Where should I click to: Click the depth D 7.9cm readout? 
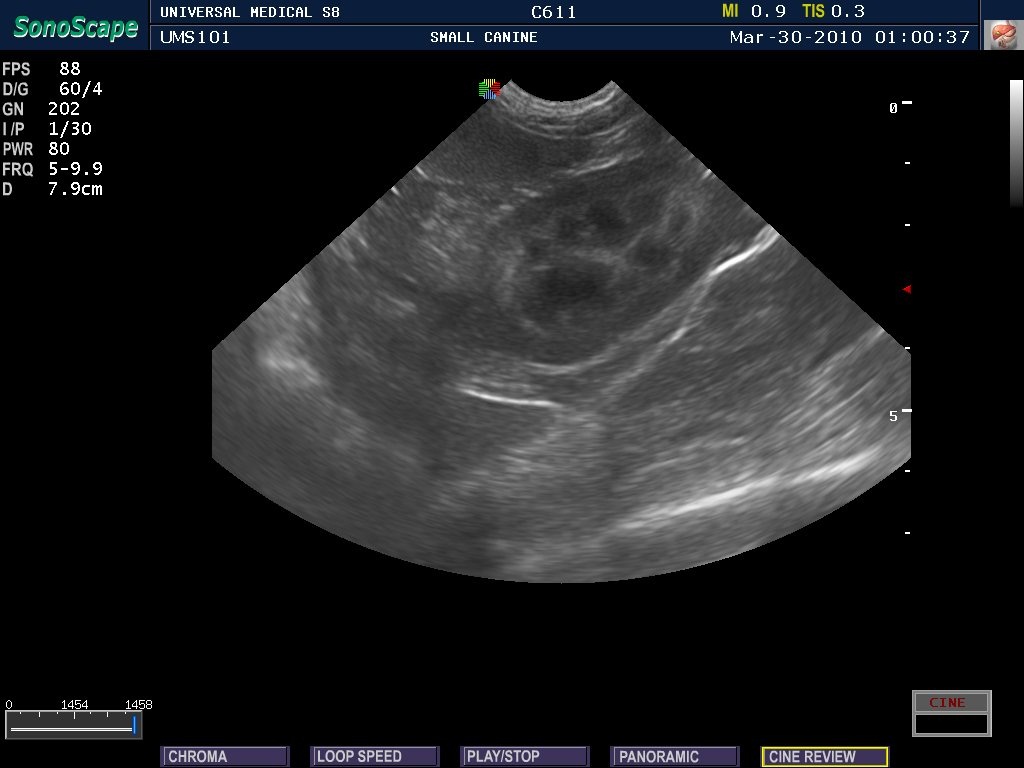[x=53, y=189]
